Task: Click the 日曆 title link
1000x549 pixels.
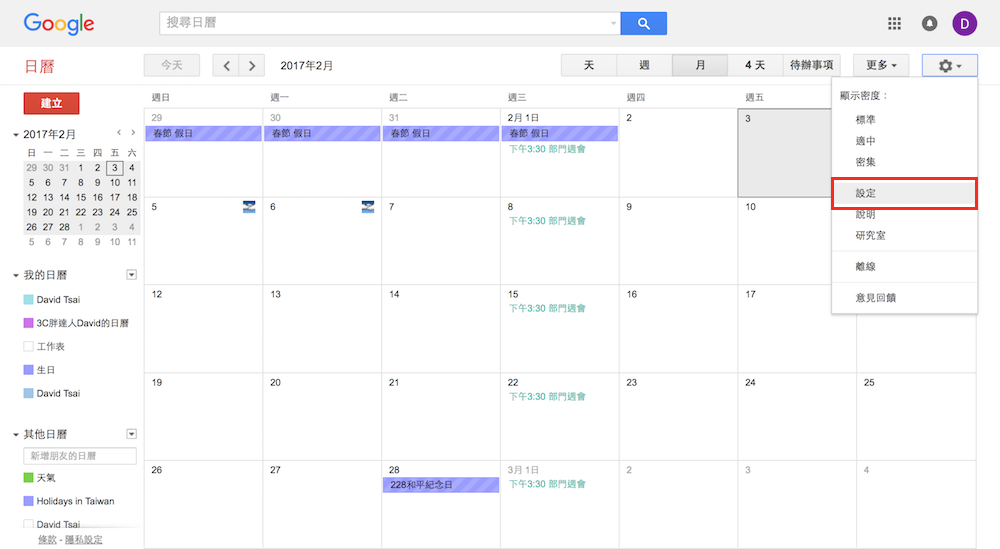Action: (39, 66)
